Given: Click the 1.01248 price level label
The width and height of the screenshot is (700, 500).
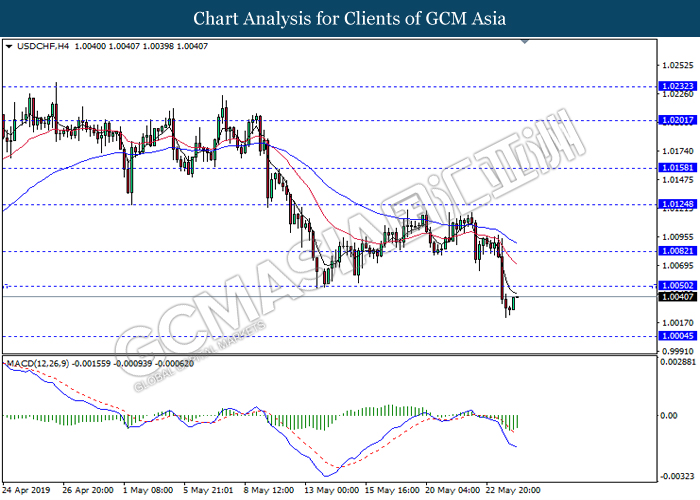Looking at the screenshot, I should tap(678, 204).
